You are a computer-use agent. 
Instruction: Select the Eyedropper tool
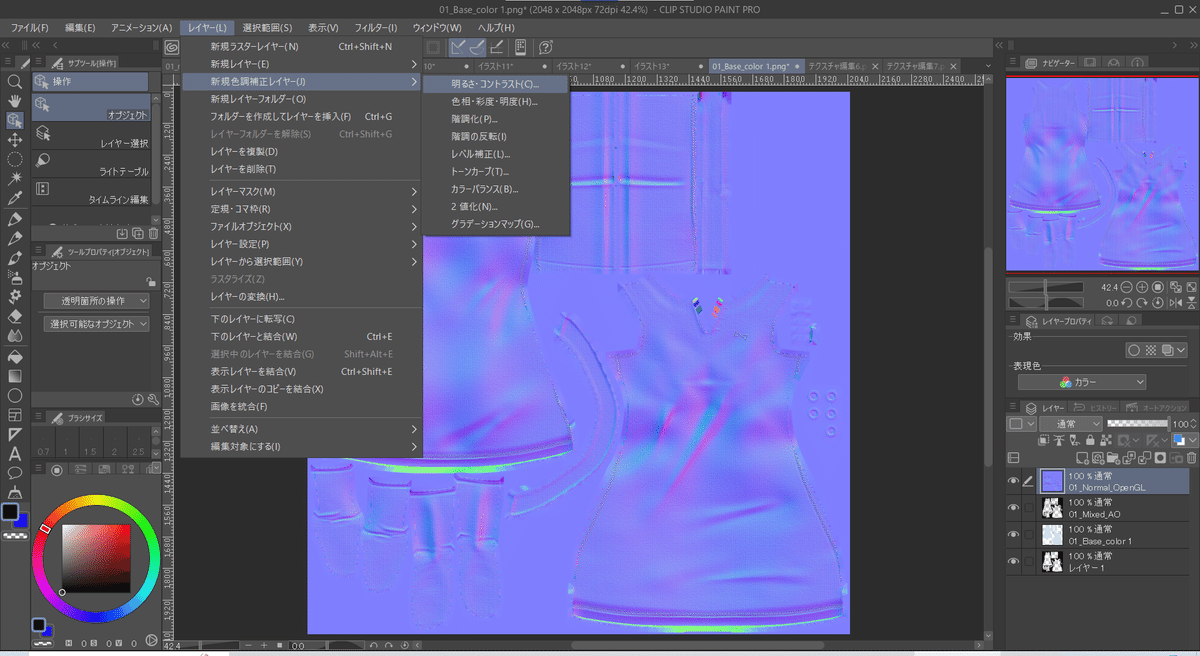pos(15,198)
